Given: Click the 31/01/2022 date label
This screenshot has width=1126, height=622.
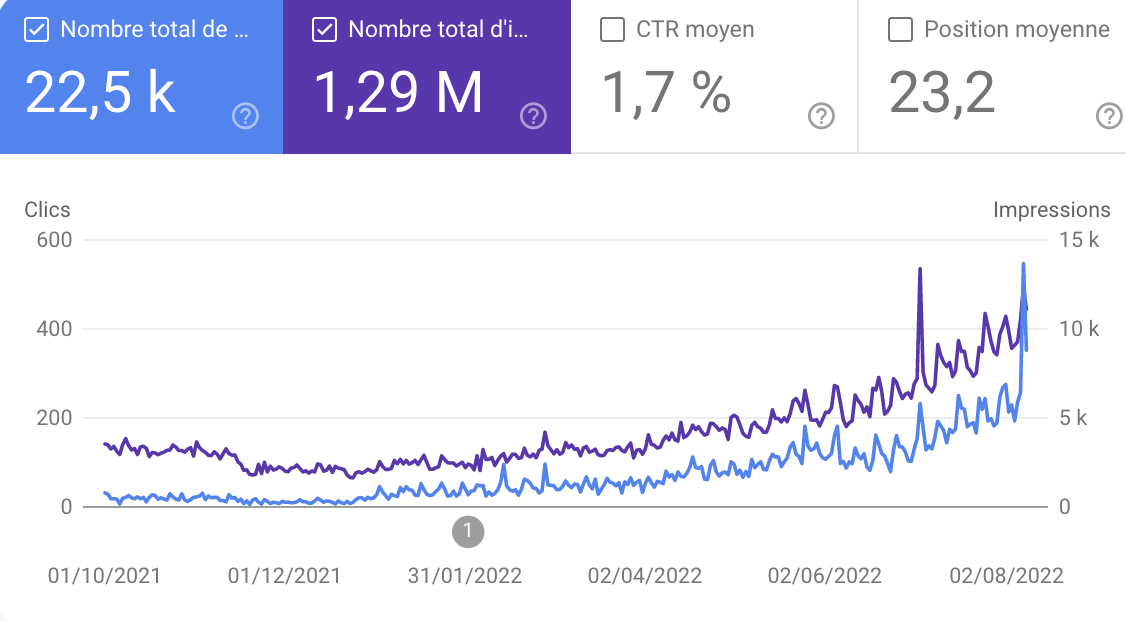Looking at the screenshot, I should tap(465, 576).
